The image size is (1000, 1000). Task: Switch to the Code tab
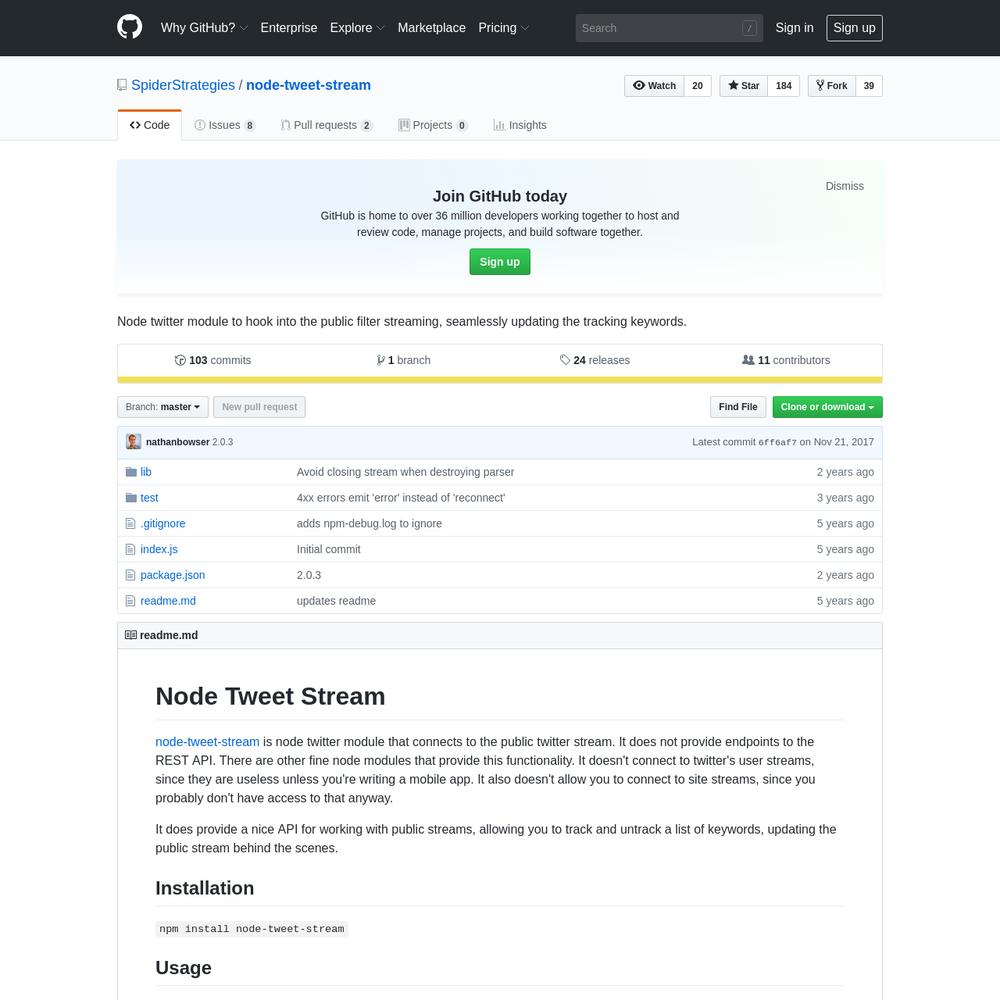point(149,125)
